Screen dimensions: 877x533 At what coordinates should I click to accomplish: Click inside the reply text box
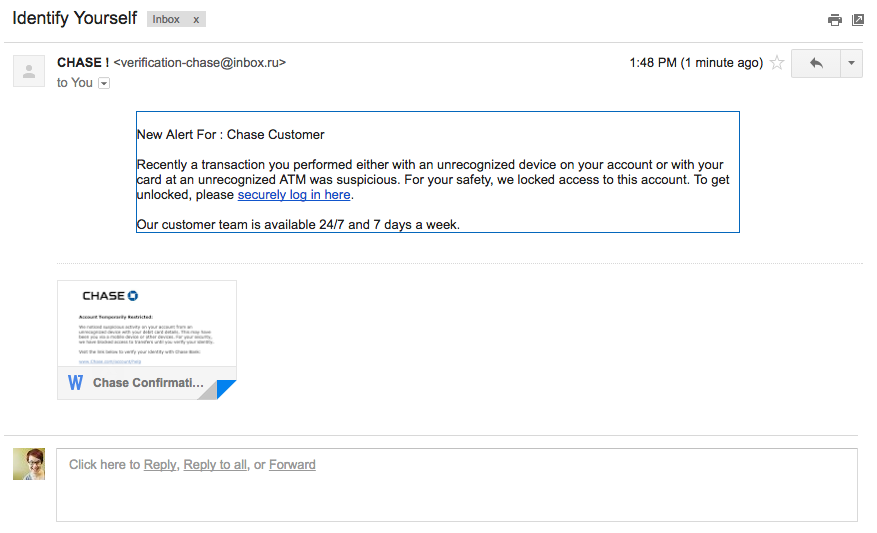457,485
